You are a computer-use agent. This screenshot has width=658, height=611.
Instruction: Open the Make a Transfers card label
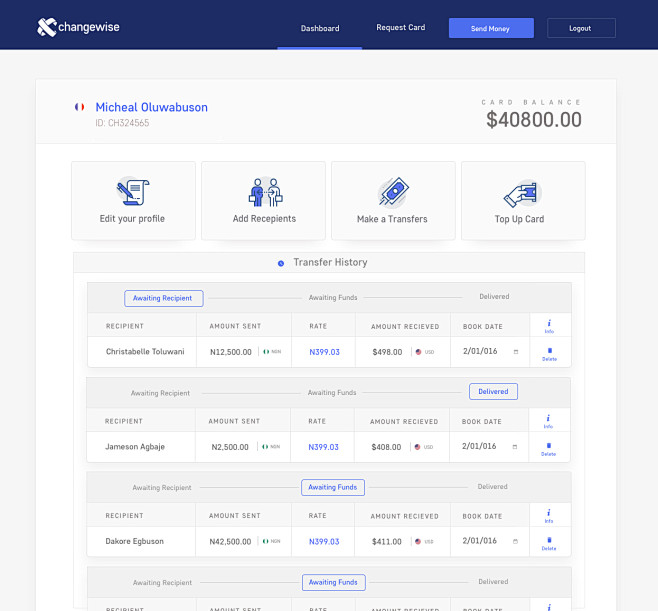(x=392, y=219)
